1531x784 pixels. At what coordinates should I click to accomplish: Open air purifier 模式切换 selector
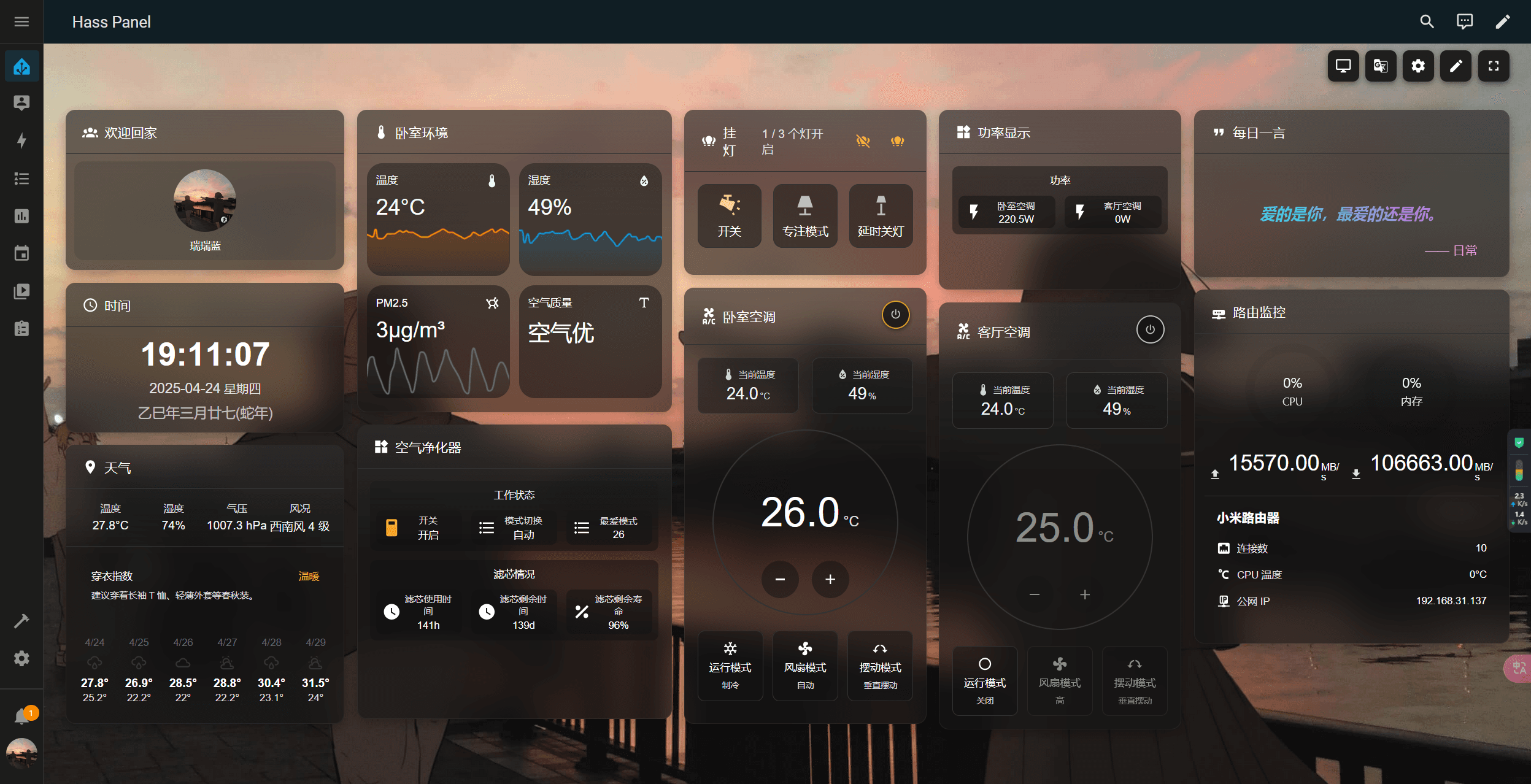514,528
